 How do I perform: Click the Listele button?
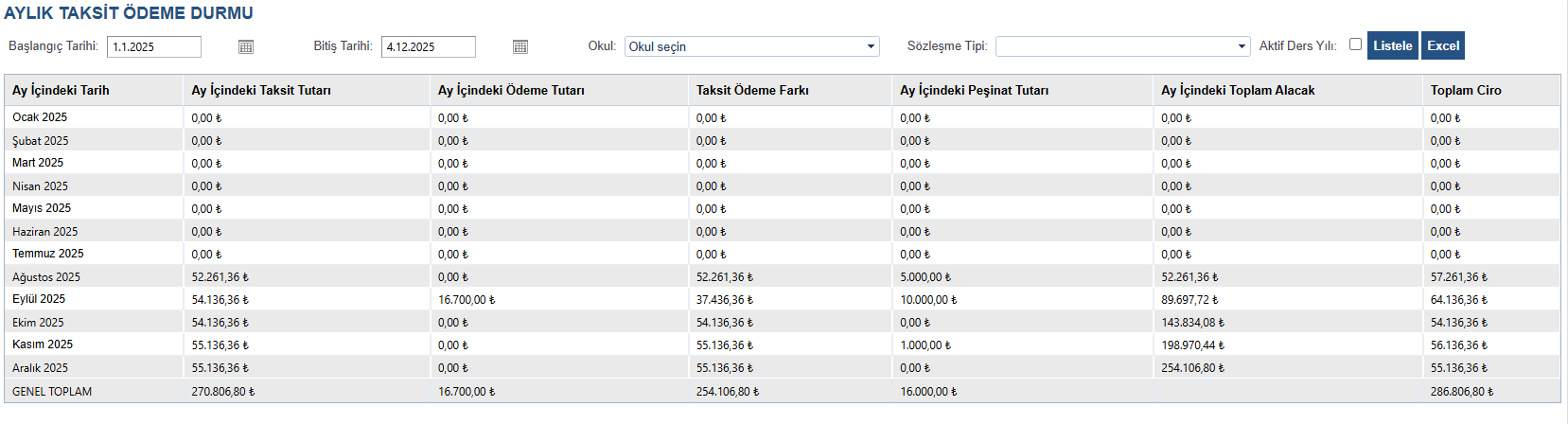[1392, 45]
